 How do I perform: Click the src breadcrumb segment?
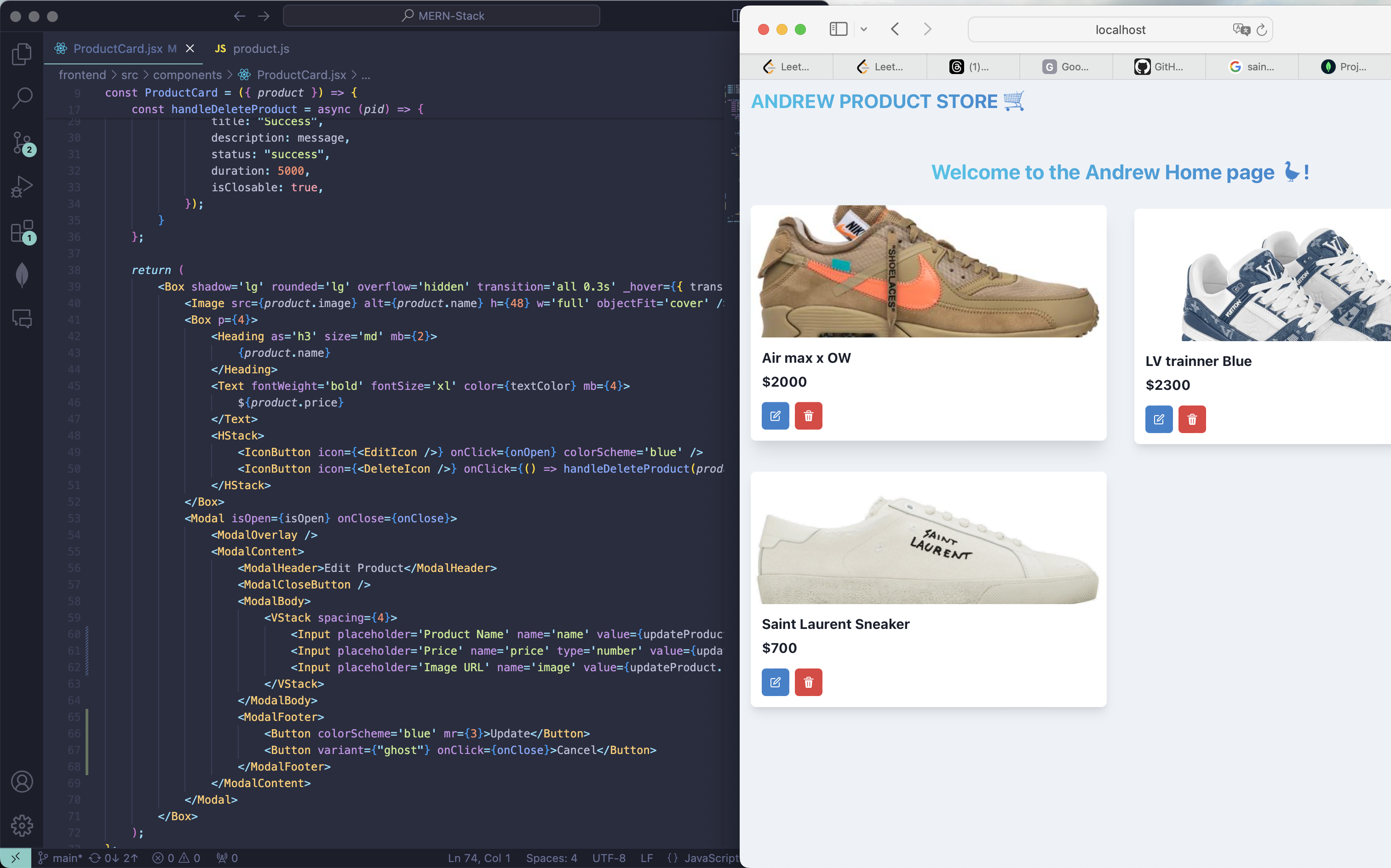pyautogui.click(x=130, y=74)
